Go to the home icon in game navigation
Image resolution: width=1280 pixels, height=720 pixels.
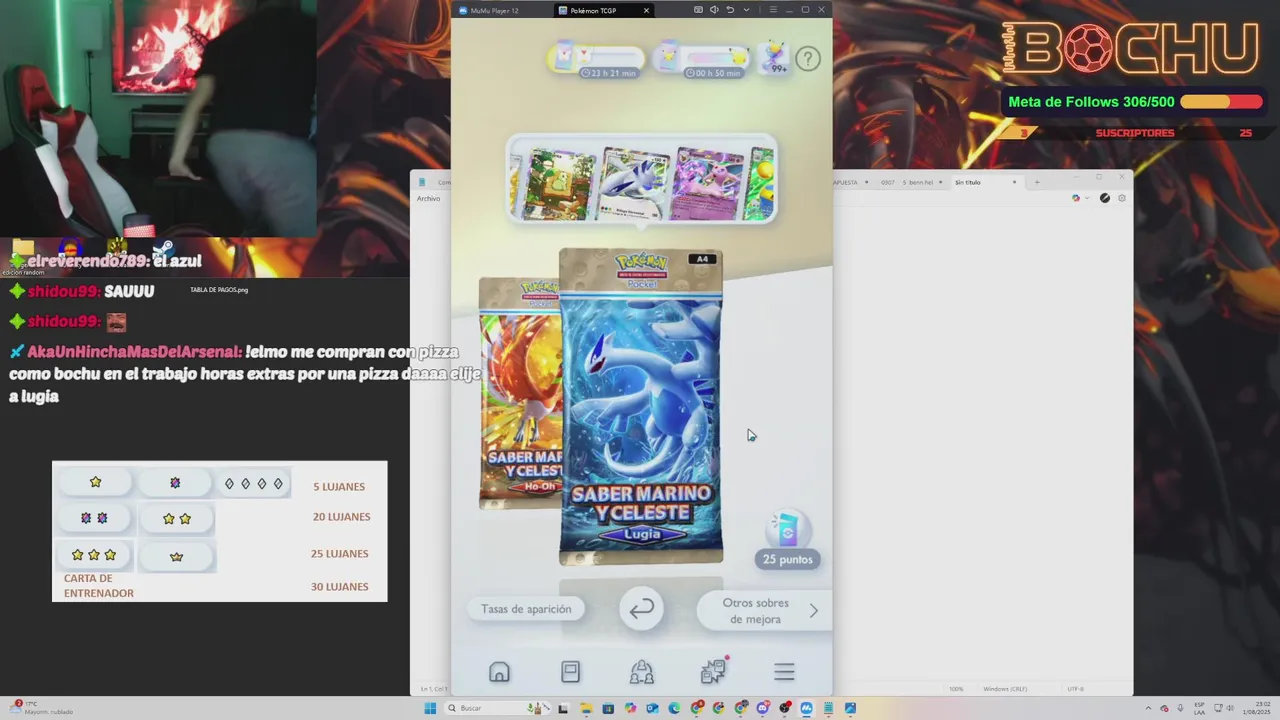coord(499,672)
